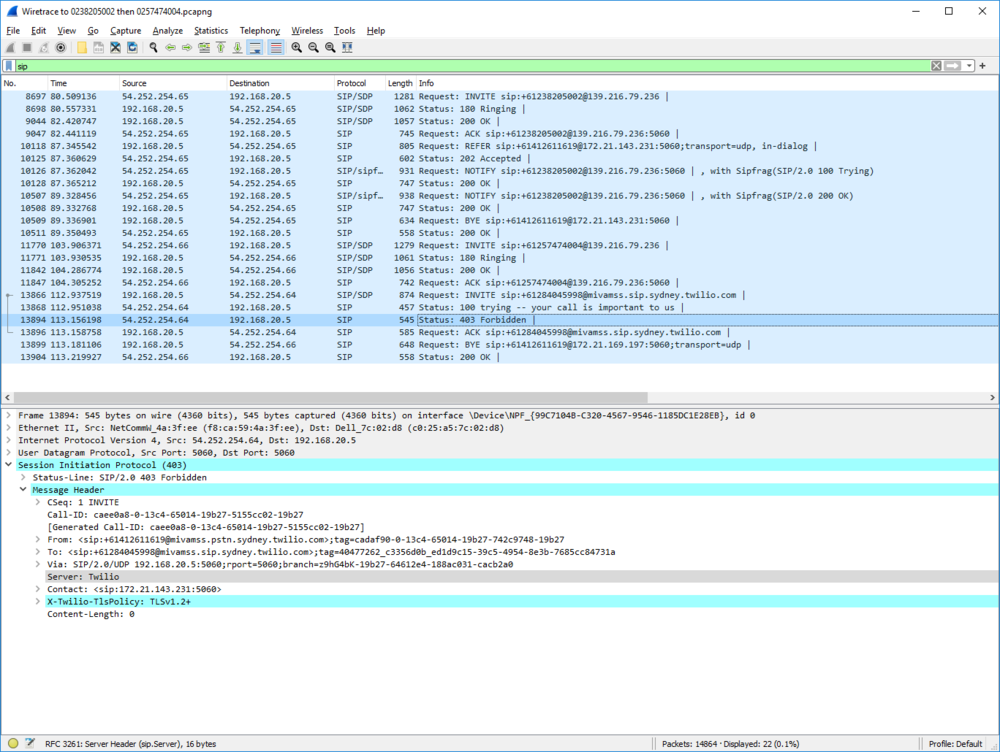Click the Resize Columns toolbar icon
1000x752 pixels.
pos(346,47)
